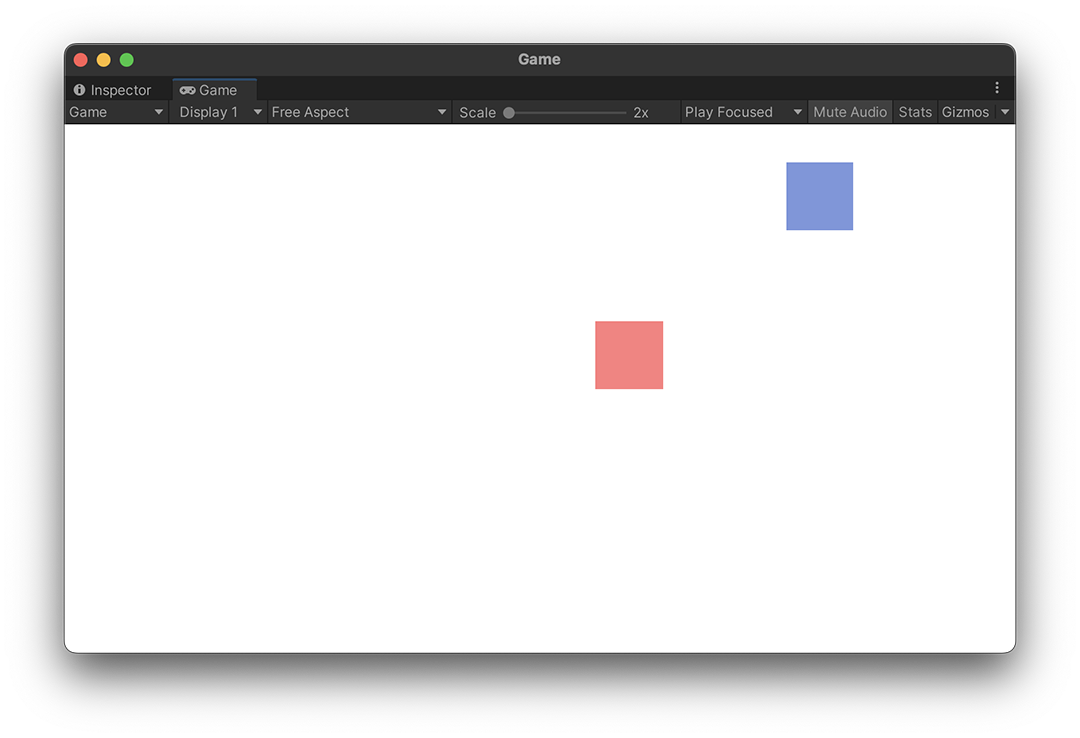
Task: Close the Game window with the red button
Action: pyautogui.click(x=81, y=60)
